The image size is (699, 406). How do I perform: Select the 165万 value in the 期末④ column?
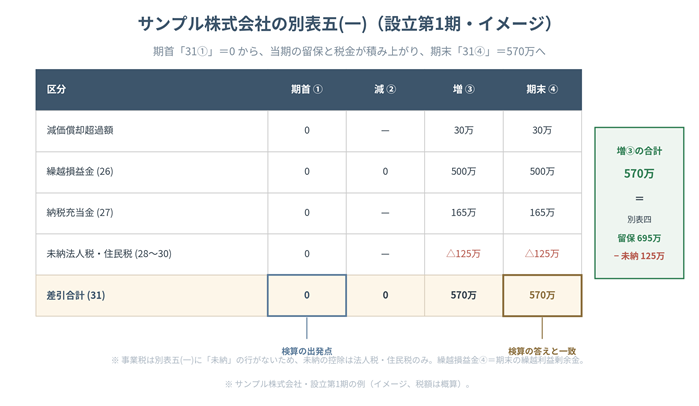542,213
